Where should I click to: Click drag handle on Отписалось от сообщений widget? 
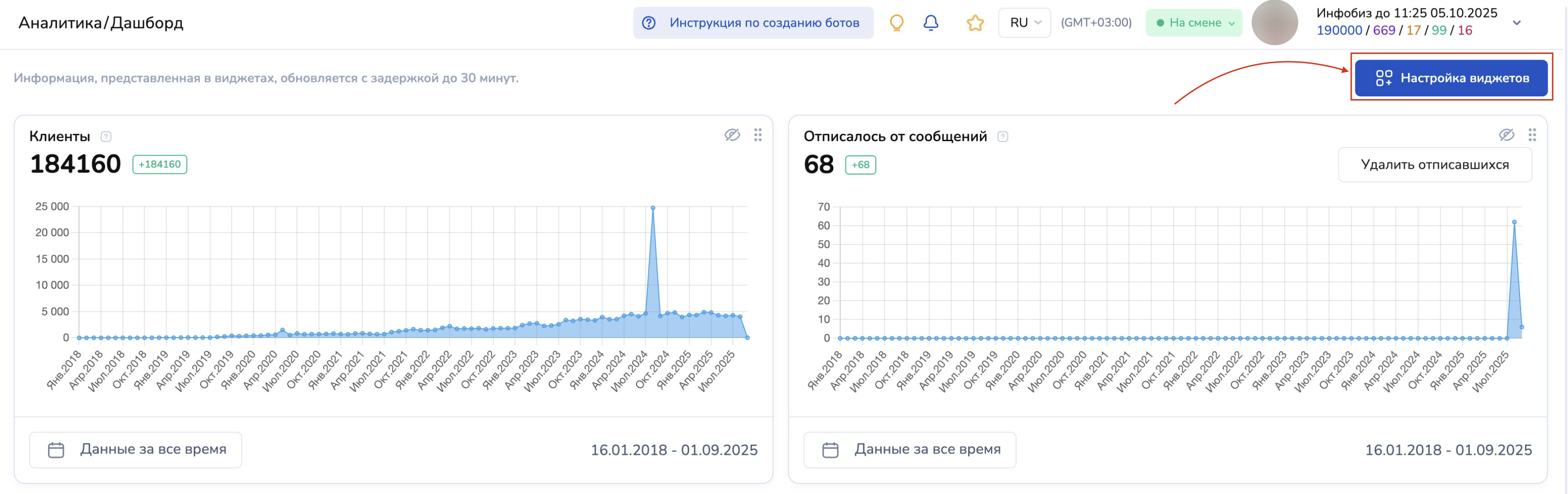pyautogui.click(x=1532, y=135)
